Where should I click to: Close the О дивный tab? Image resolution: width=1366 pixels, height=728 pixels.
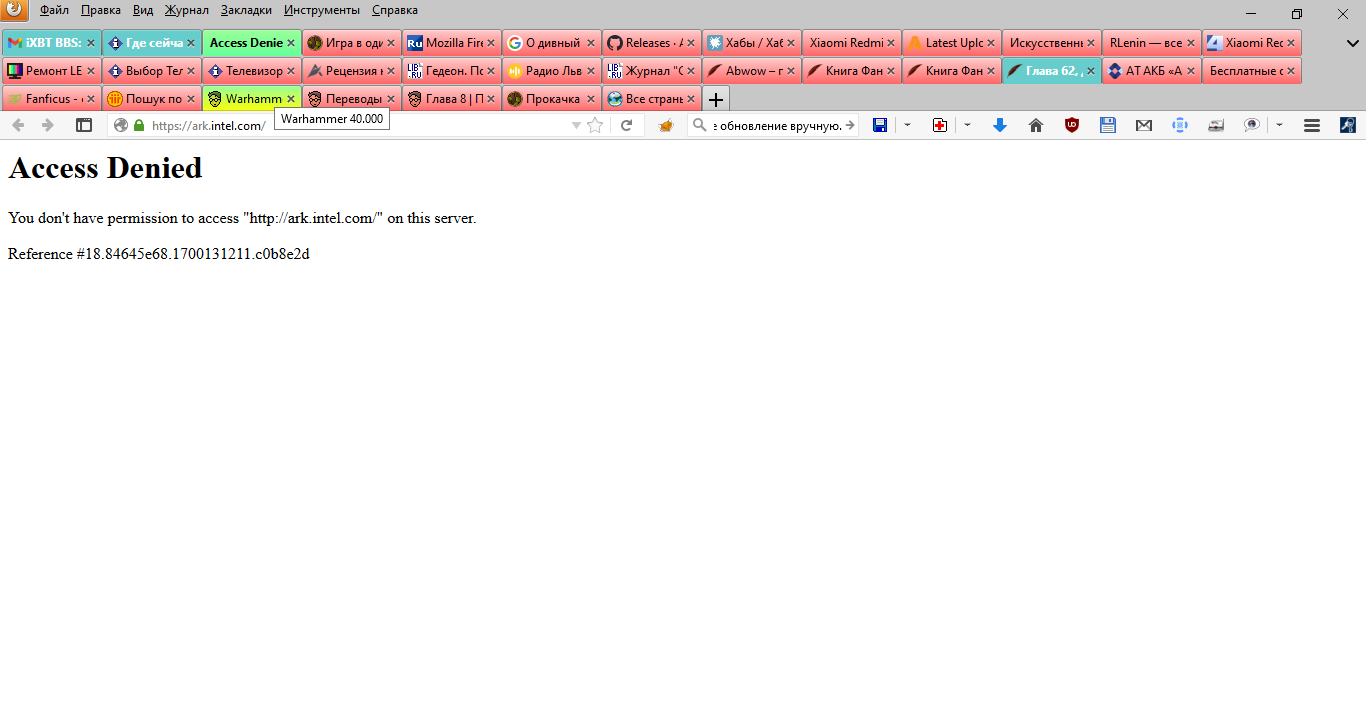(591, 43)
